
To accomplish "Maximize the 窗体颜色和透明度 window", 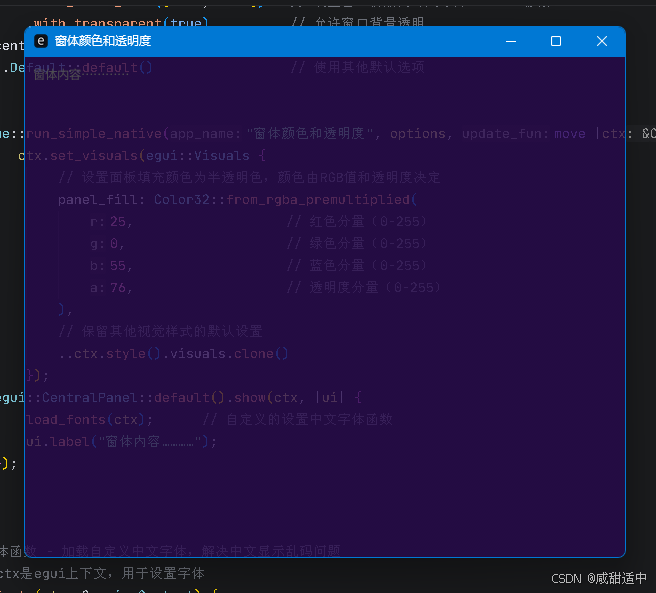I will click(x=556, y=41).
